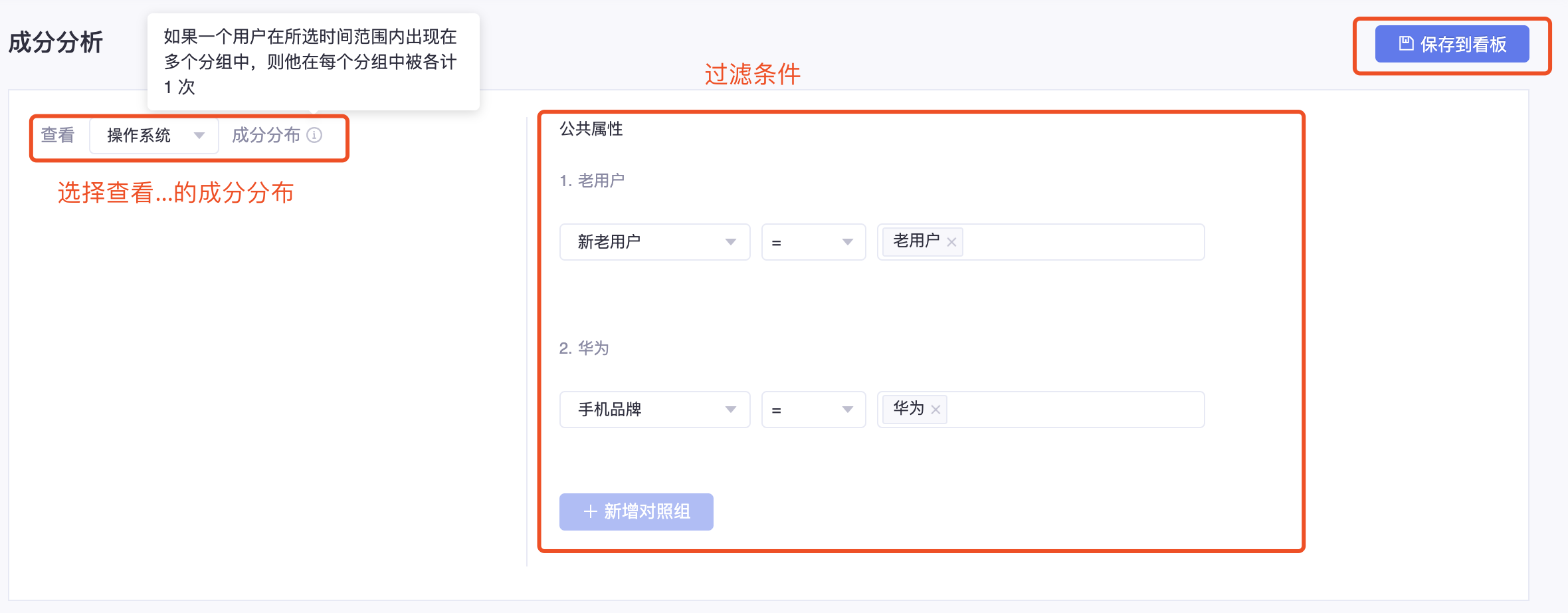Select the 2. 华为 group label
The image size is (1568, 613).
pos(584,348)
